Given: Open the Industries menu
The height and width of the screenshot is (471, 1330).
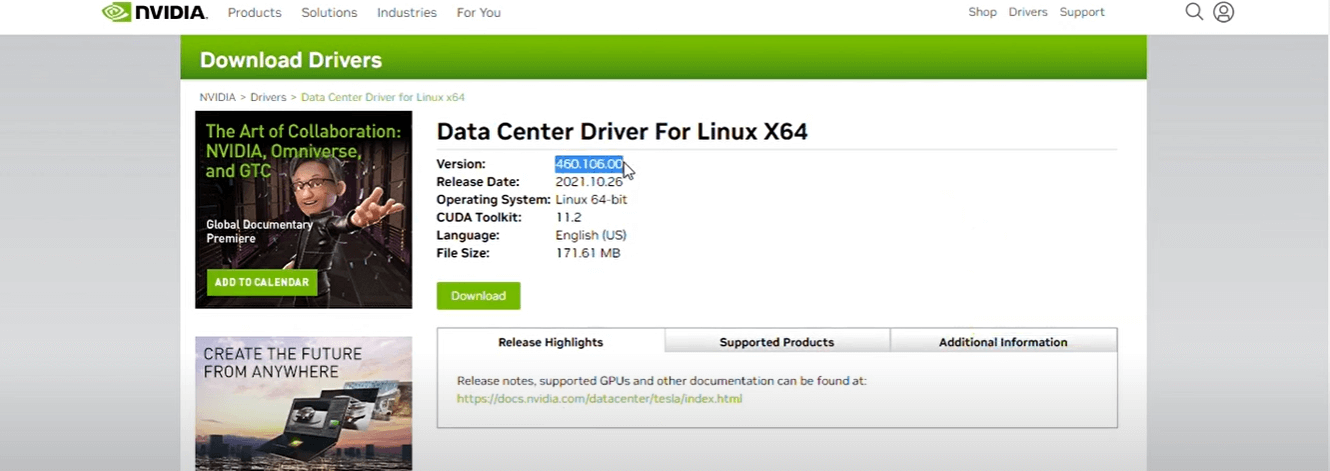Looking at the screenshot, I should point(406,13).
